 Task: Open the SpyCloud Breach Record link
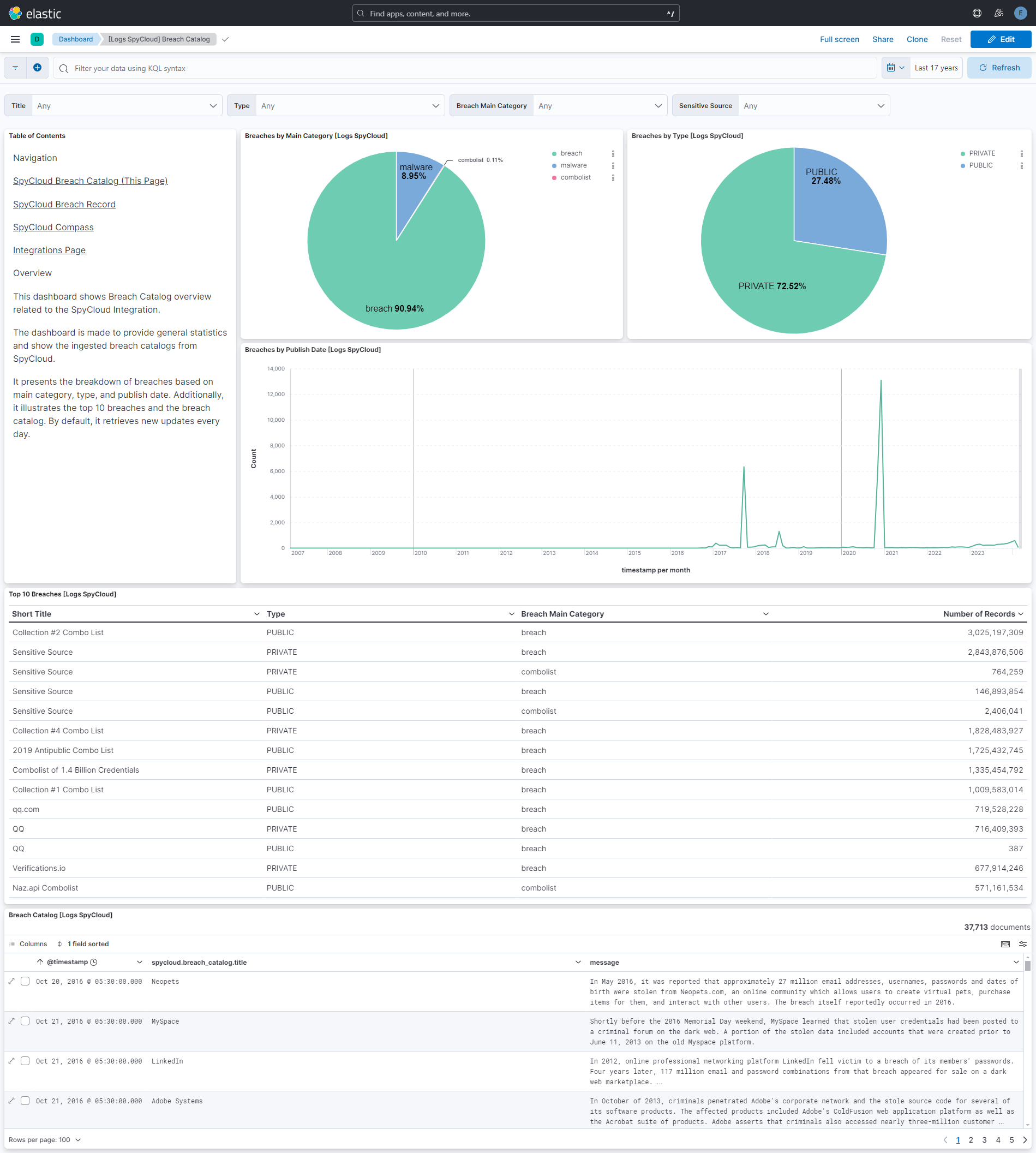tap(64, 204)
